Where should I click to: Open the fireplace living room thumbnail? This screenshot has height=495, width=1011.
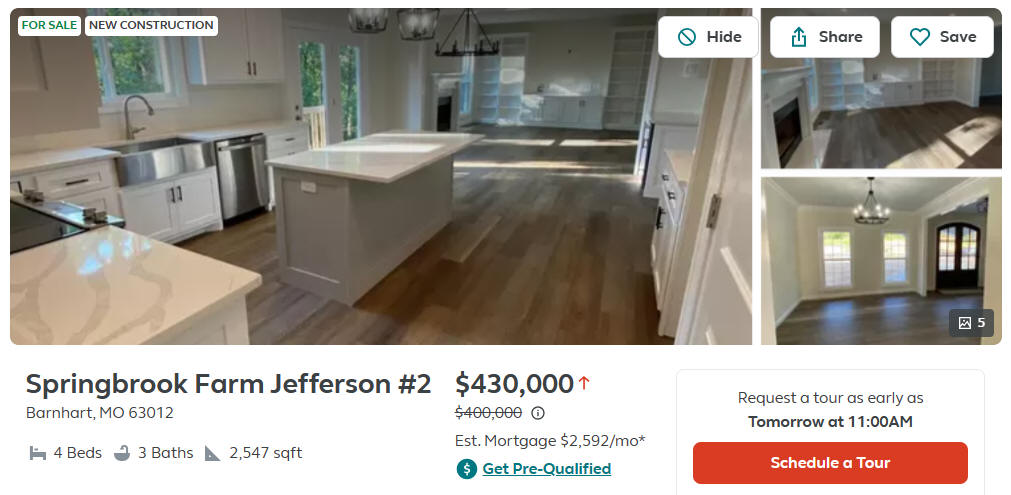[881, 88]
